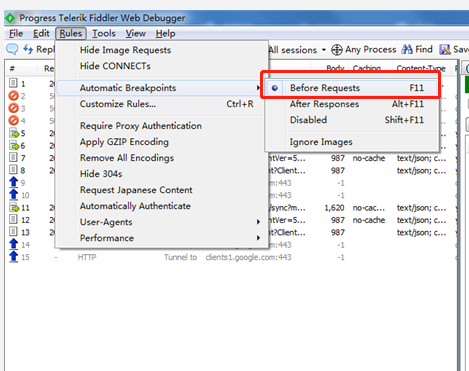
Task: Click the 1,620 body size cell
Action: [x=334, y=208]
